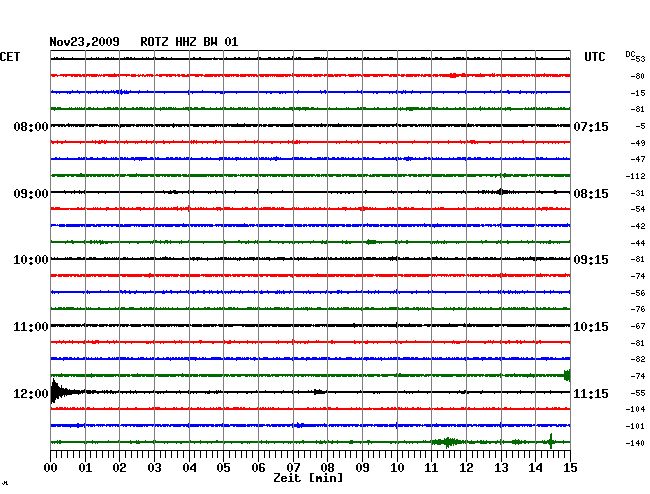Click the DC value -47
The width and height of the screenshot is (650, 494).
click(638, 159)
